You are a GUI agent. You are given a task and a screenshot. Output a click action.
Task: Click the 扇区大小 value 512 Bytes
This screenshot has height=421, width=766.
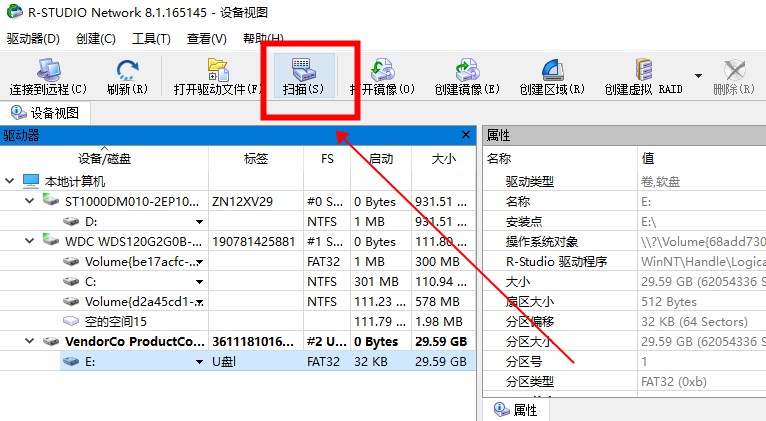[x=669, y=302]
